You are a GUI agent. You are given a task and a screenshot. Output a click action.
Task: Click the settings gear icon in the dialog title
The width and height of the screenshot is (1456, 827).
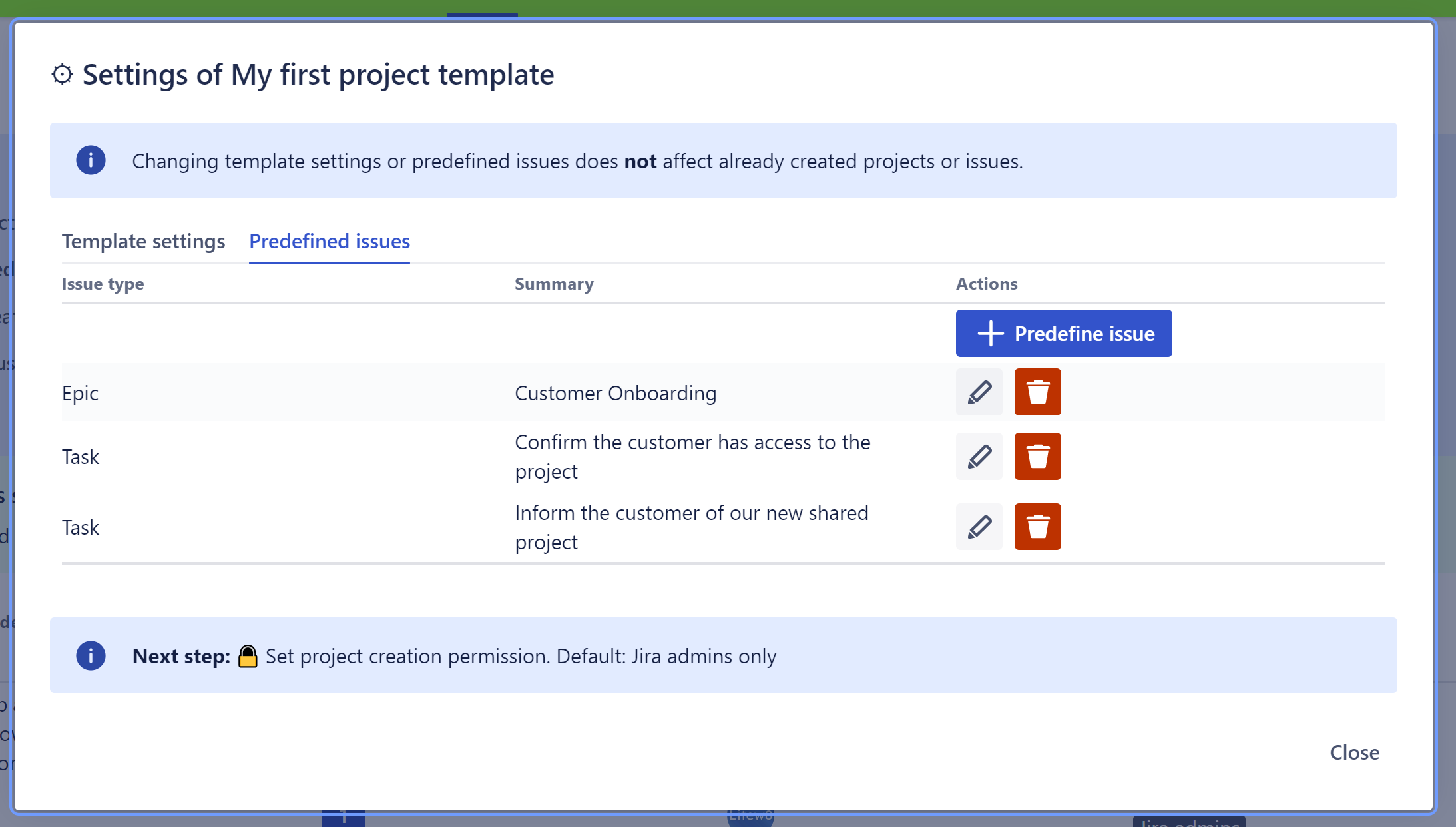click(63, 75)
